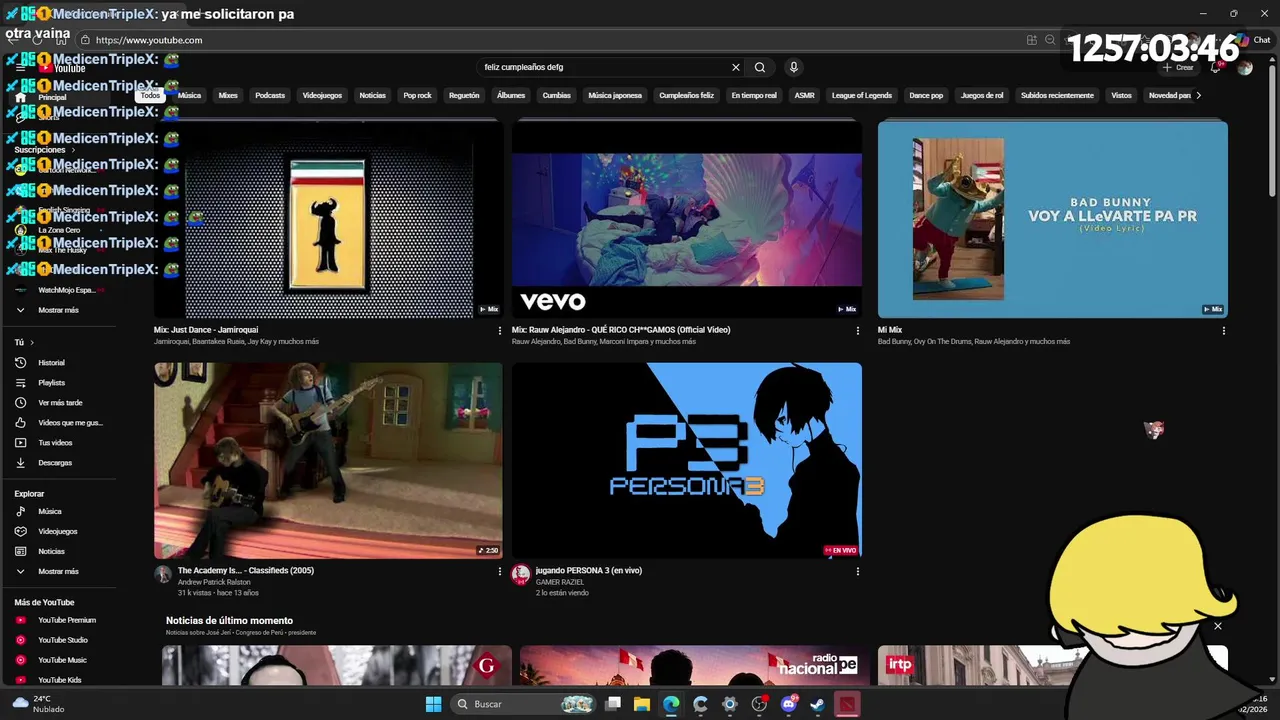Image resolution: width=1280 pixels, height=720 pixels.
Task: Click the YouTube search magnifier button
Action: (x=760, y=67)
